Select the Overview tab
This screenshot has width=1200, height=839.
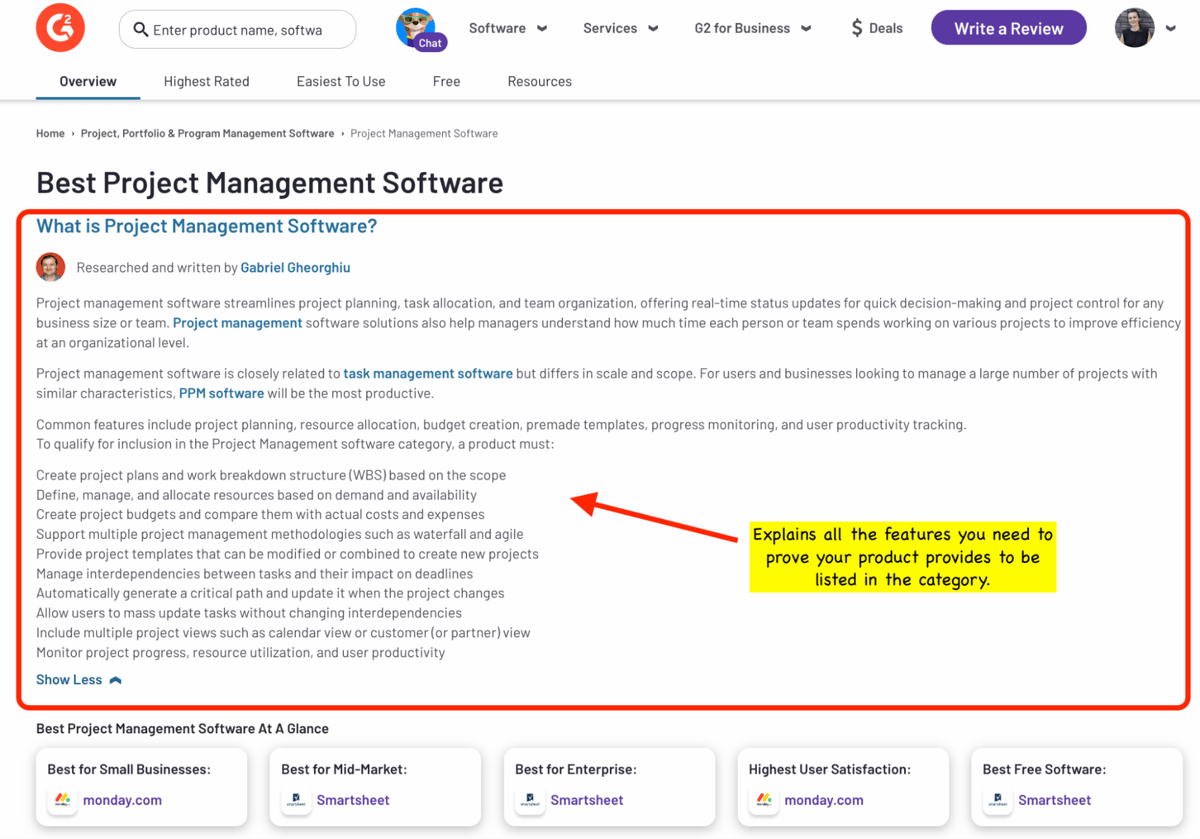pos(88,81)
